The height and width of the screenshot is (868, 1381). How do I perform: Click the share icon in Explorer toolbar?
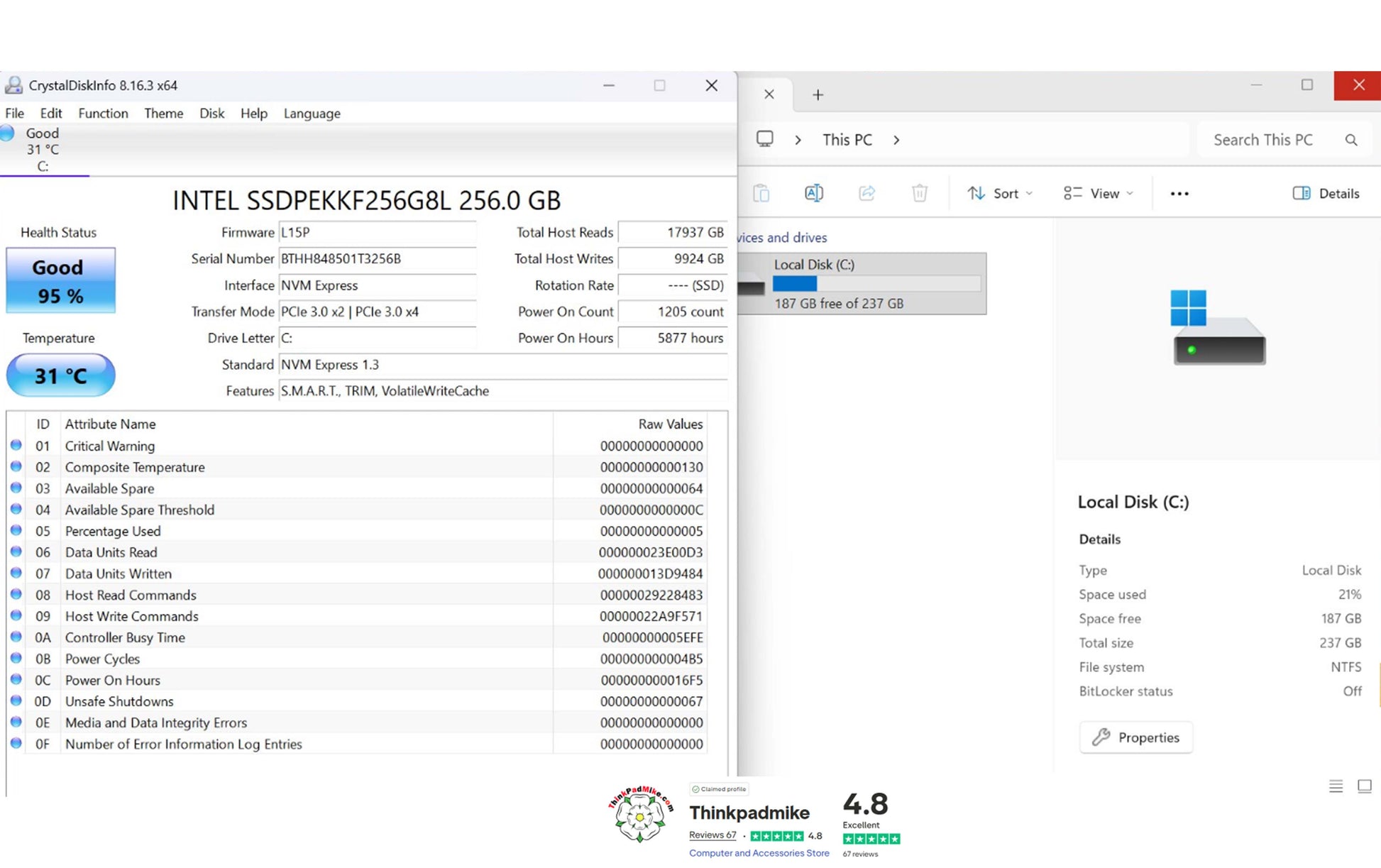[866, 193]
